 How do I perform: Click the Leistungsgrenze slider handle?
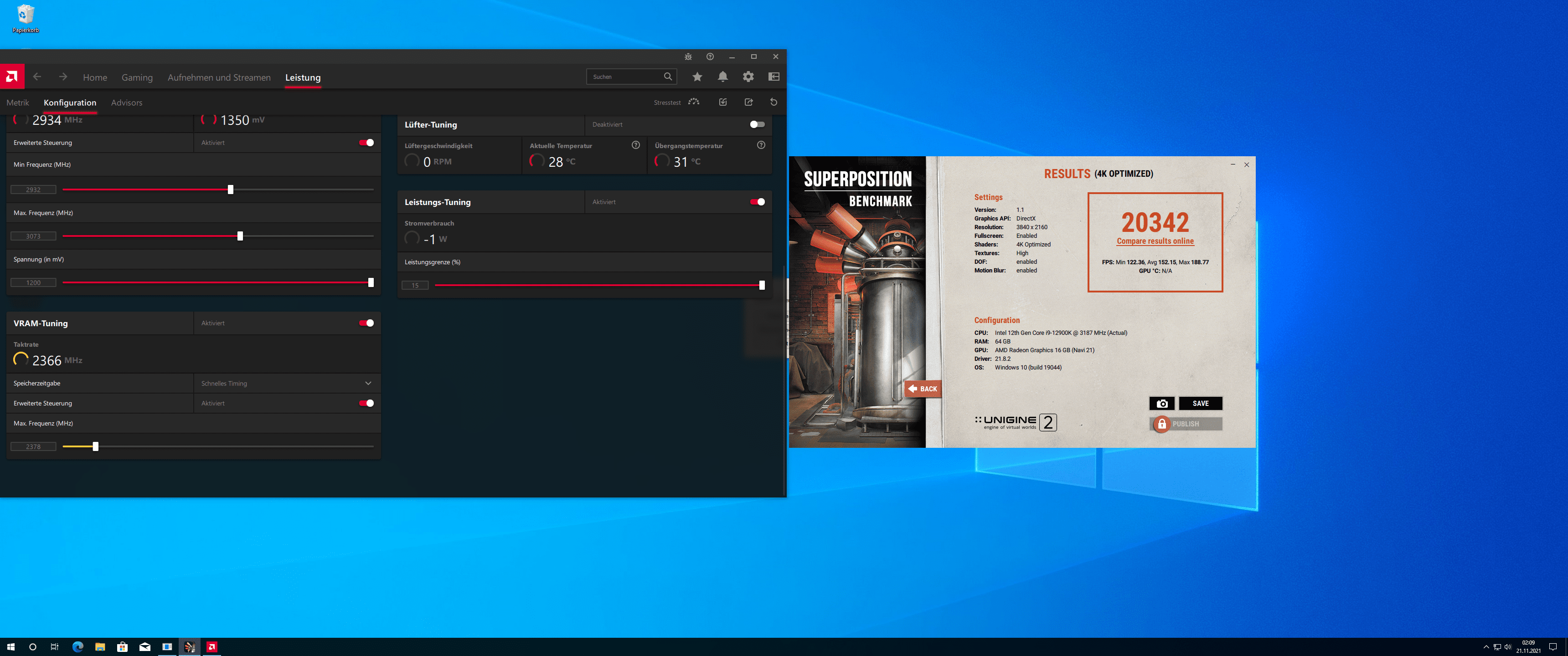point(762,285)
